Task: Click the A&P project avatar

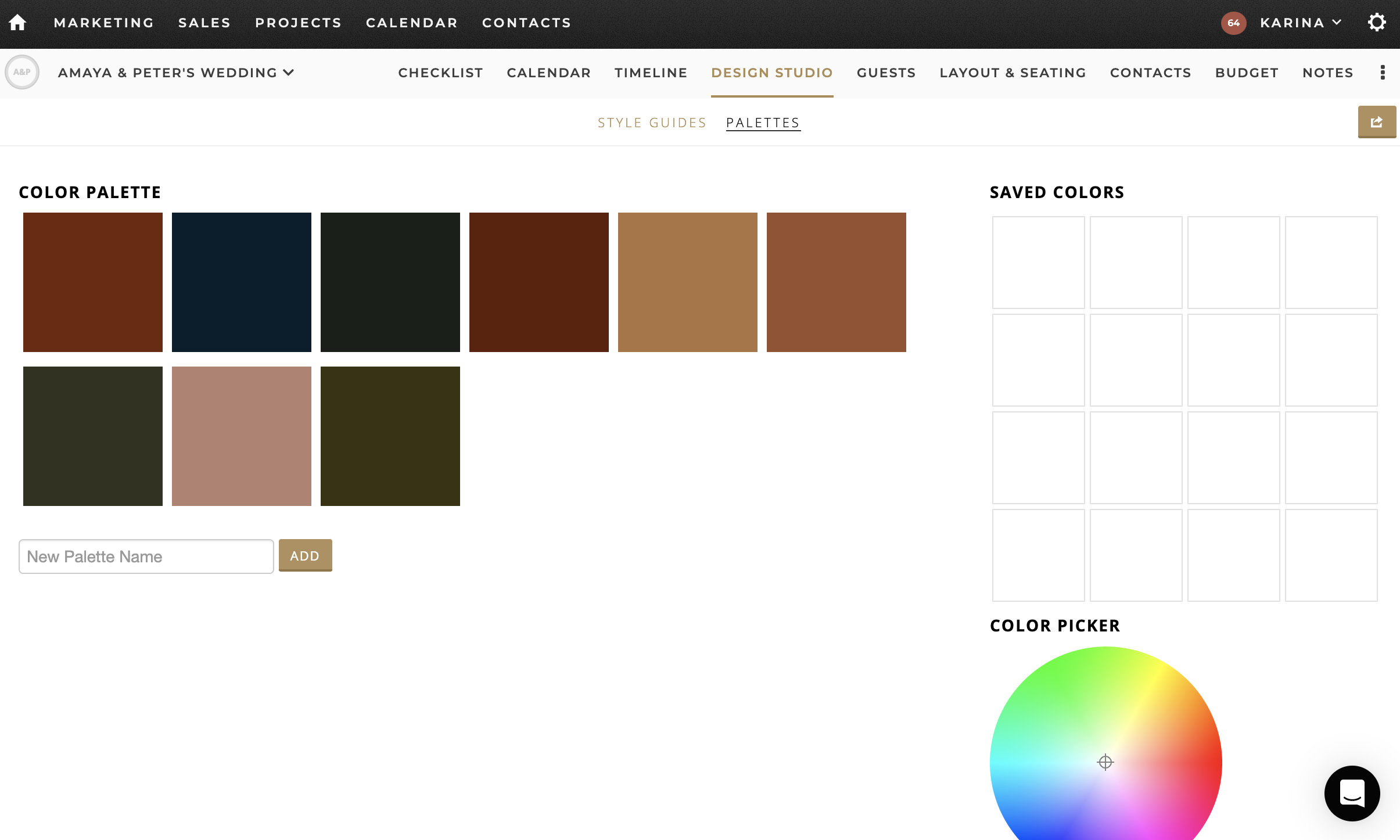Action: [23, 72]
